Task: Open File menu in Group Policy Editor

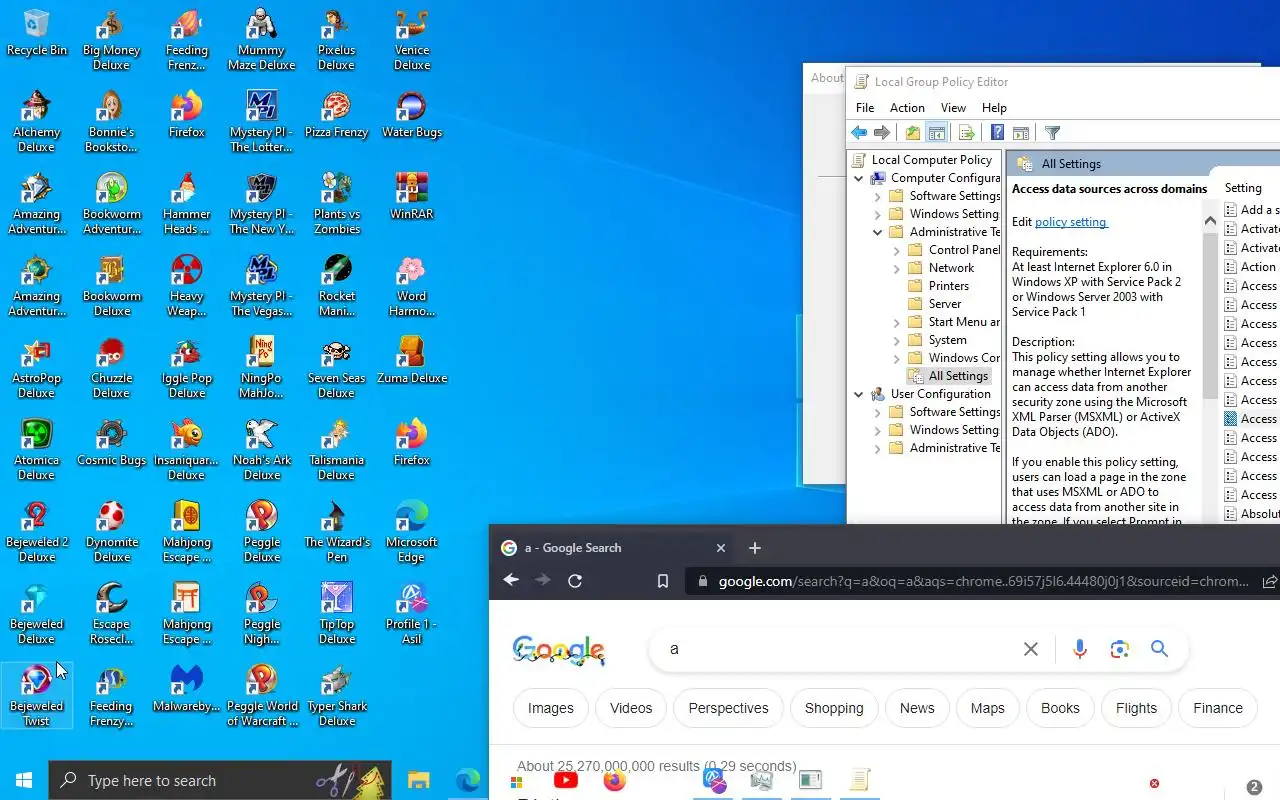Action: (865, 108)
